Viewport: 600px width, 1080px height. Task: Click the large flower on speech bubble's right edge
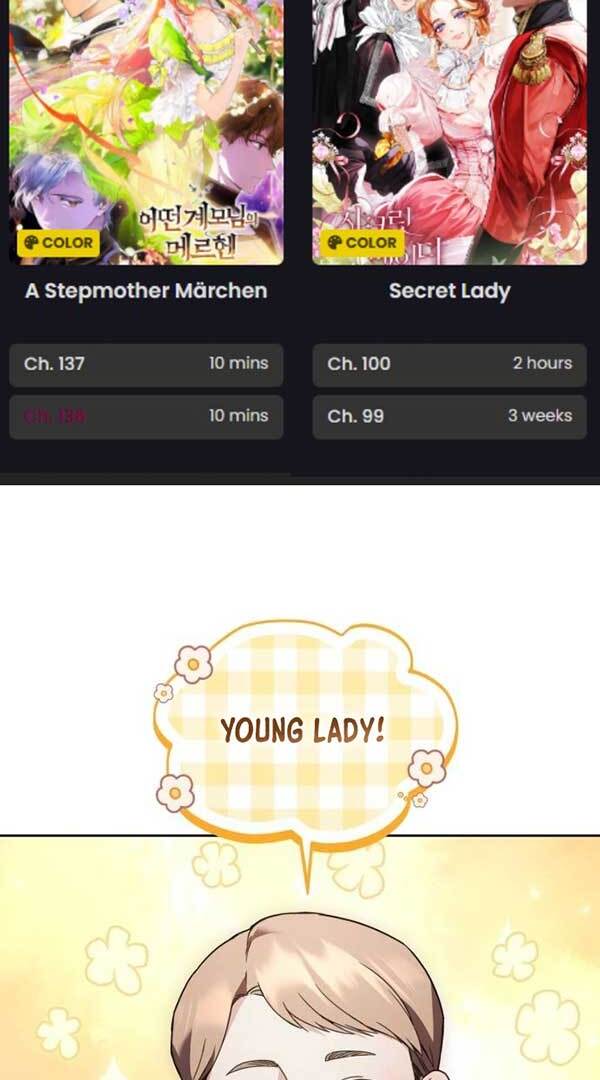pyautogui.click(x=427, y=767)
